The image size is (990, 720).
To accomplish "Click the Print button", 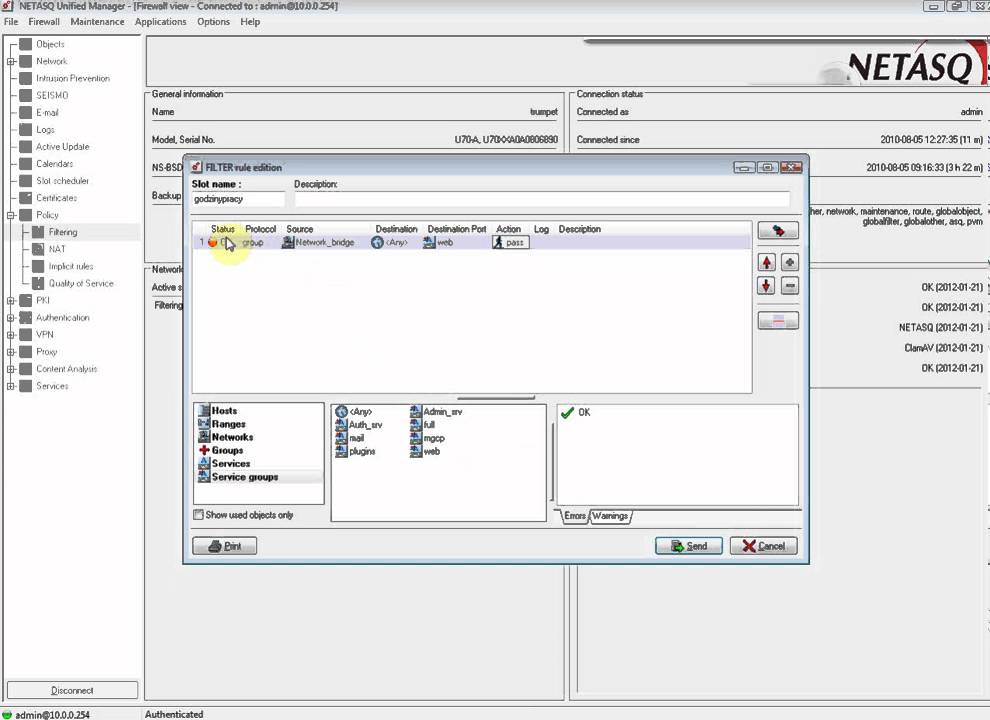I will point(224,546).
